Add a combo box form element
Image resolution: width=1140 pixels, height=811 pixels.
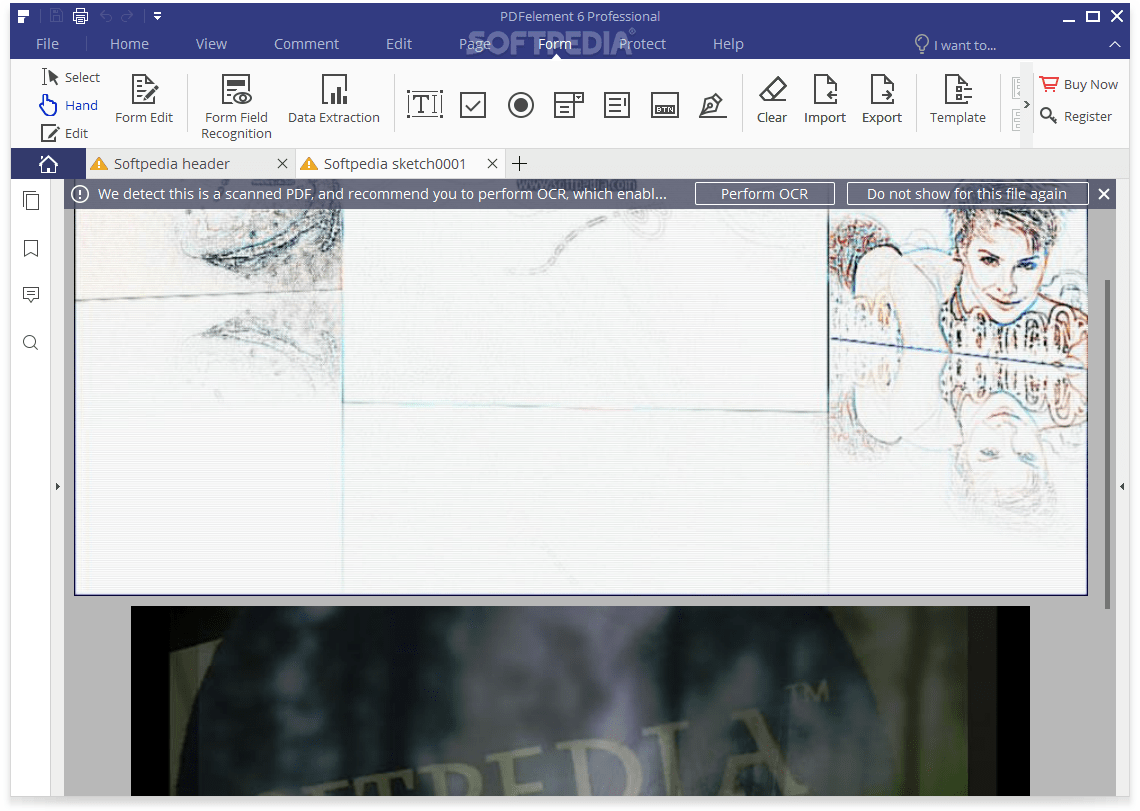(x=569, y=105)
